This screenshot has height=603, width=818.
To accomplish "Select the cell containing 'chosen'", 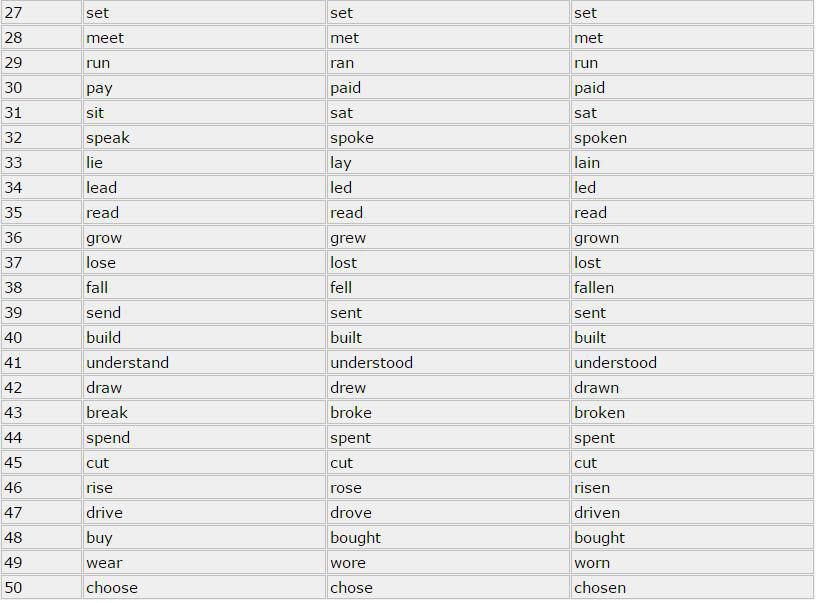I will (x=692, y=588).
